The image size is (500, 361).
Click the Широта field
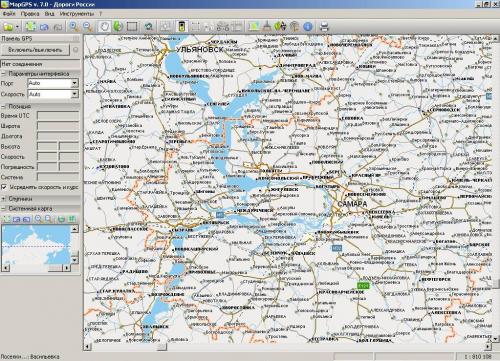click(58, 126)
